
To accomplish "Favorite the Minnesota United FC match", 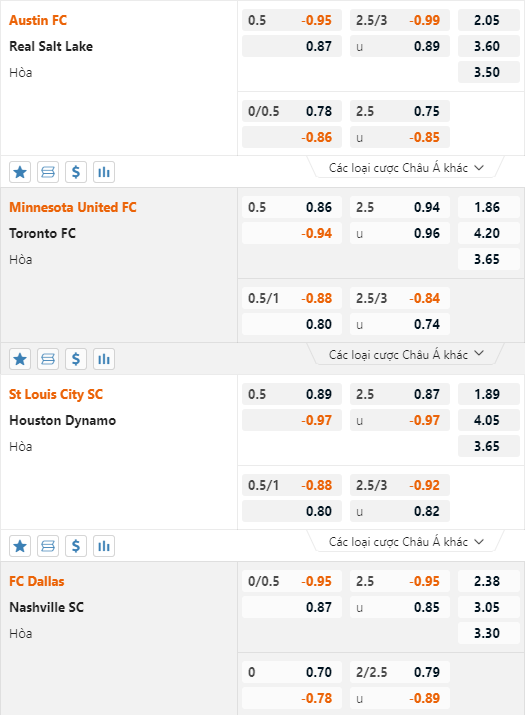I will click(20, 359).
